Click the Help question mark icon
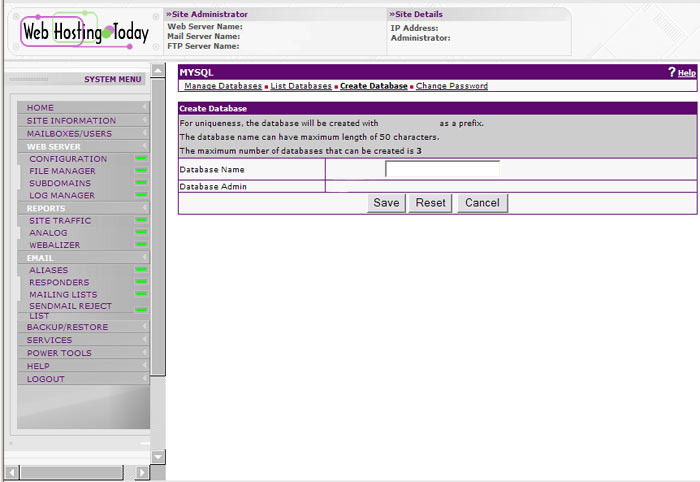Screen dimensions: 700x482 672,73
